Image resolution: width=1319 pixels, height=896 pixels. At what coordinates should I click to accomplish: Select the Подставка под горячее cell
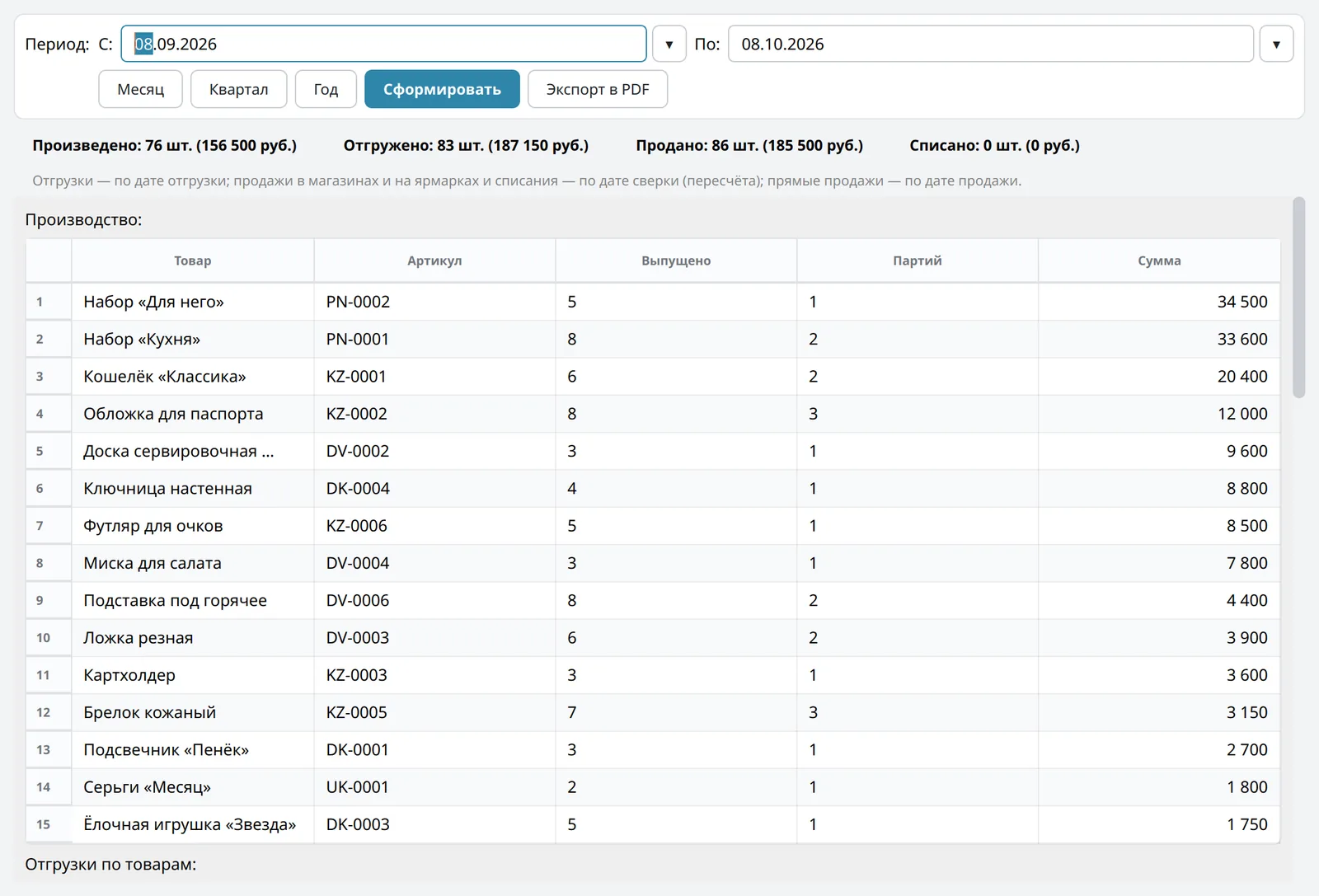click(x=193, y=600)
